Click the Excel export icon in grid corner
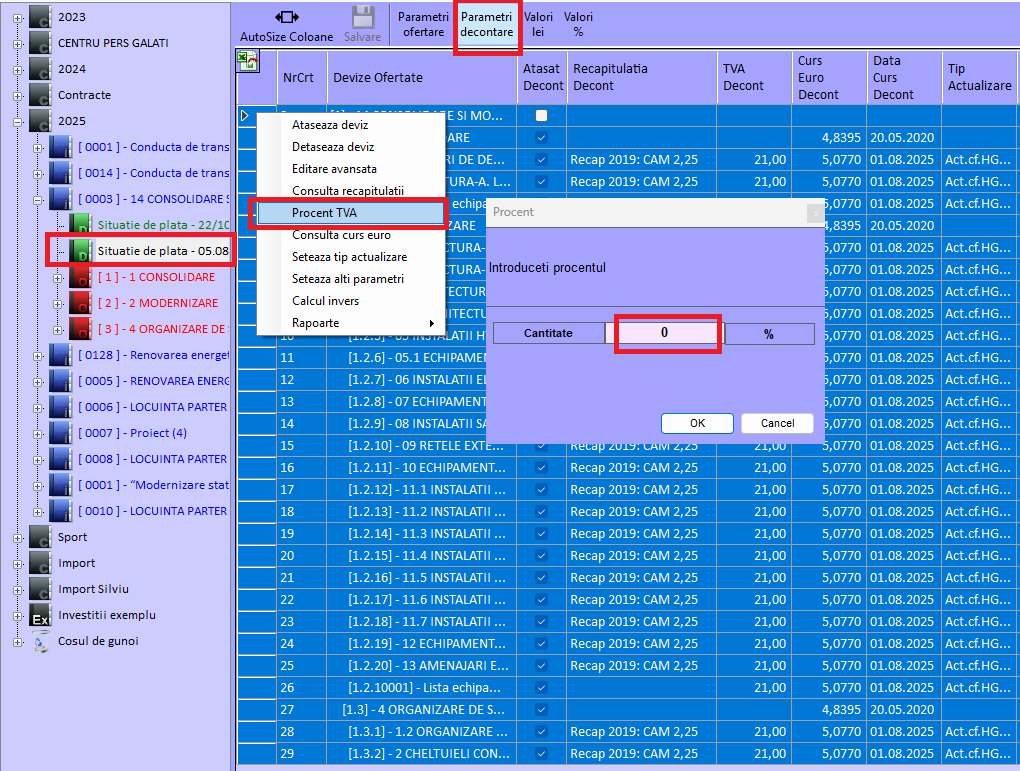1020x771 pixels. tap(246, 63)
